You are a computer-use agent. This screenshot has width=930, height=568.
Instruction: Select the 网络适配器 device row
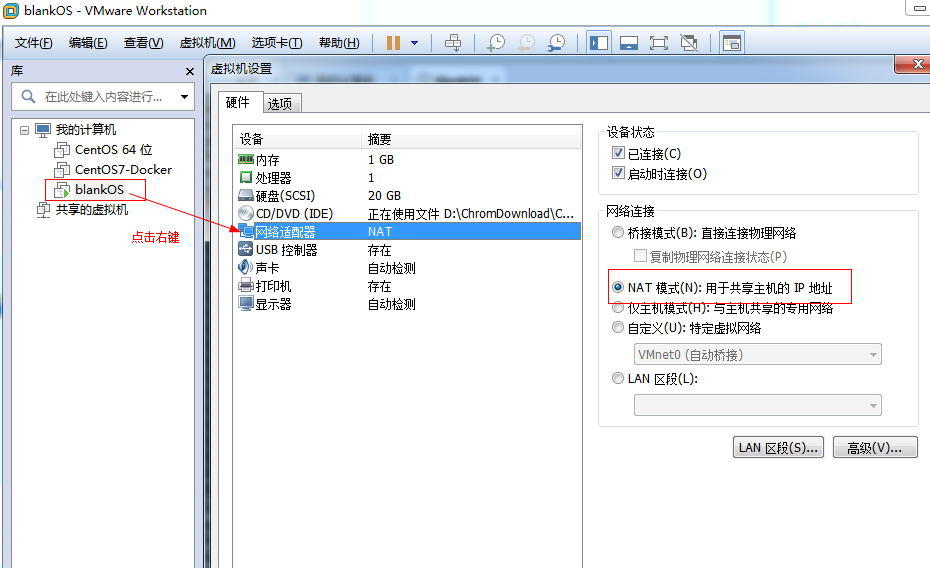click(x=407, y=231)
